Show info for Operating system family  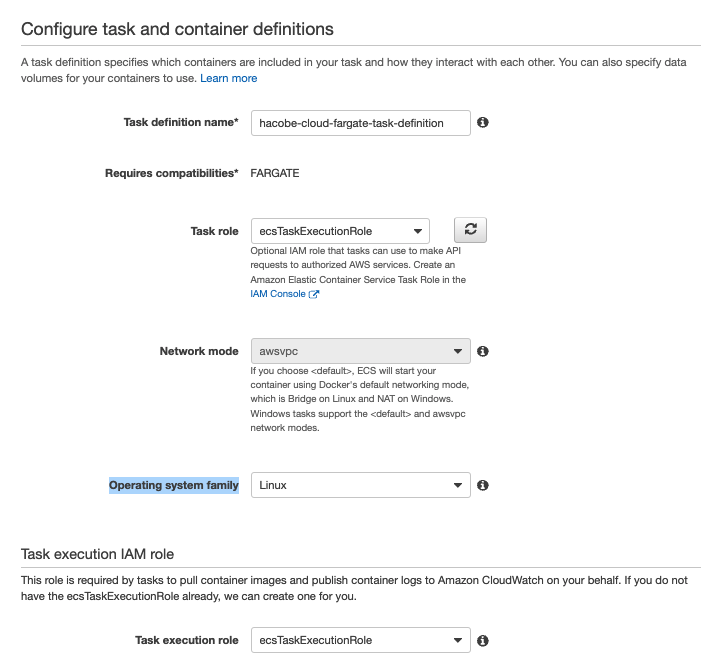pyautogui.click(x=483, y=485)
